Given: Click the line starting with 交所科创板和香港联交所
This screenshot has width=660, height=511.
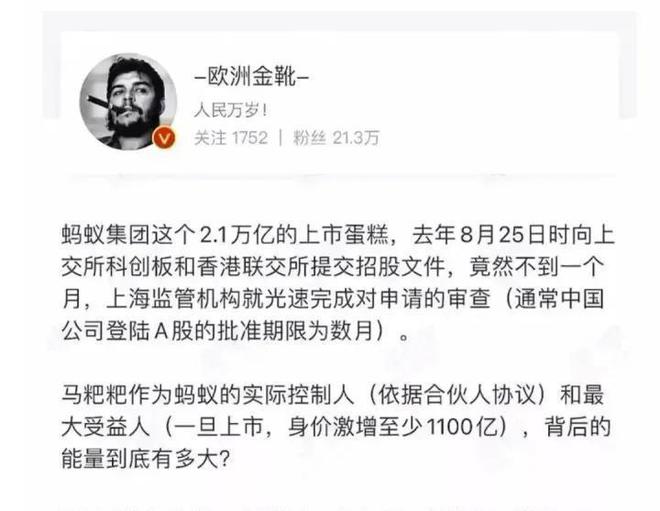Looking at the screenshot, I should tap(333, 267).
